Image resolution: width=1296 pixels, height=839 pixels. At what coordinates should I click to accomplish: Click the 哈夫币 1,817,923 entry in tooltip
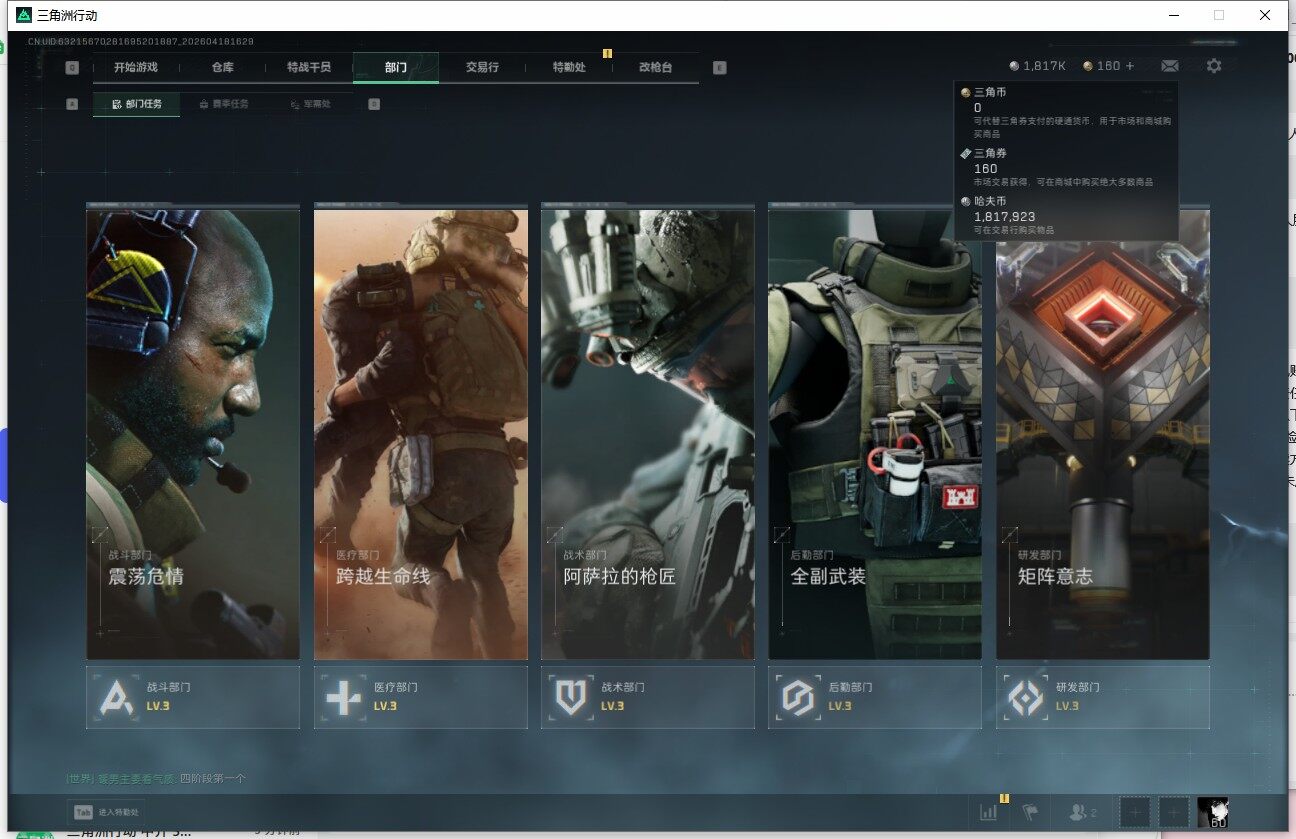1066,215
